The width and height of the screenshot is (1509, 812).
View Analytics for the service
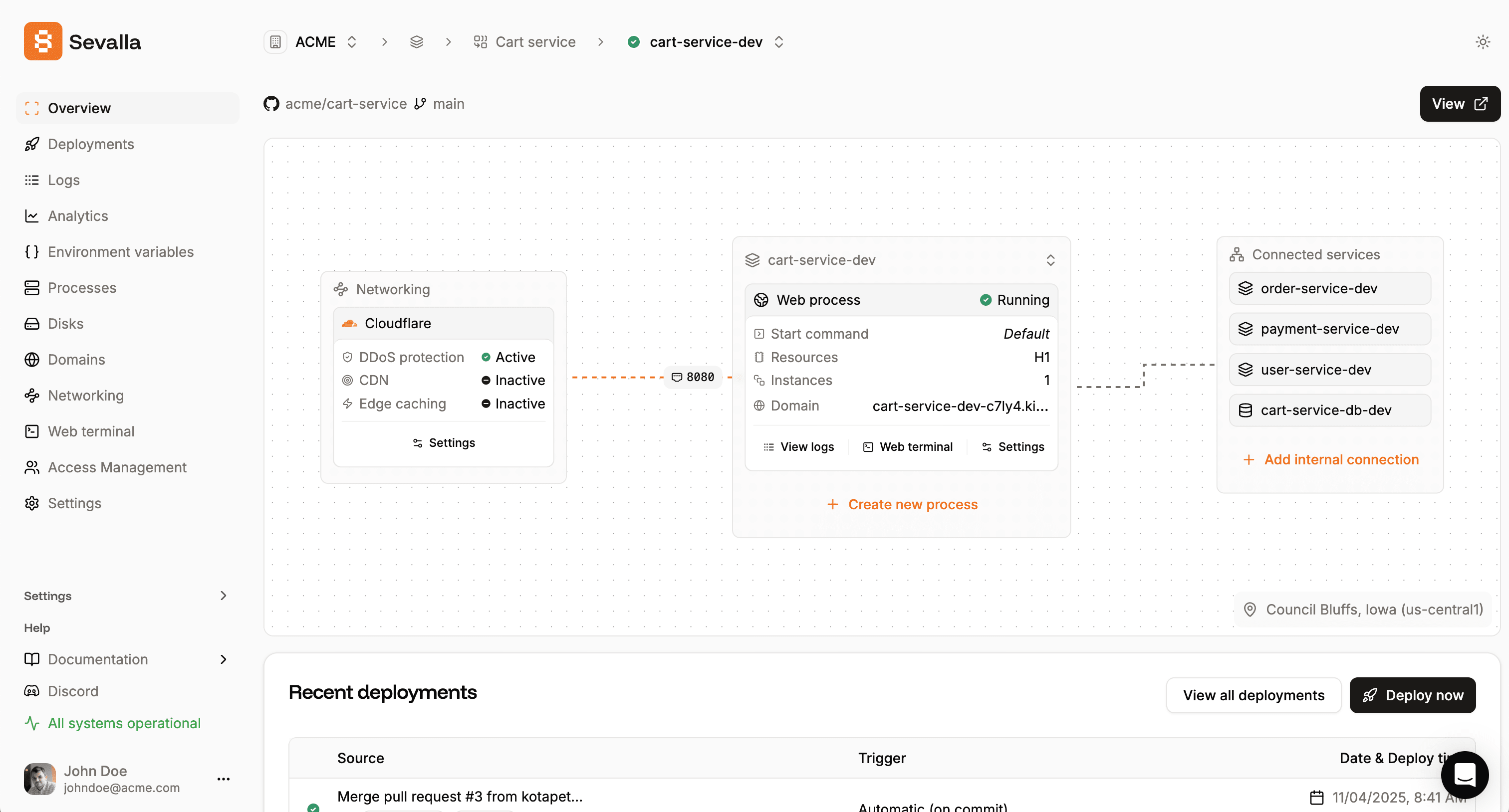click(78, 215)
